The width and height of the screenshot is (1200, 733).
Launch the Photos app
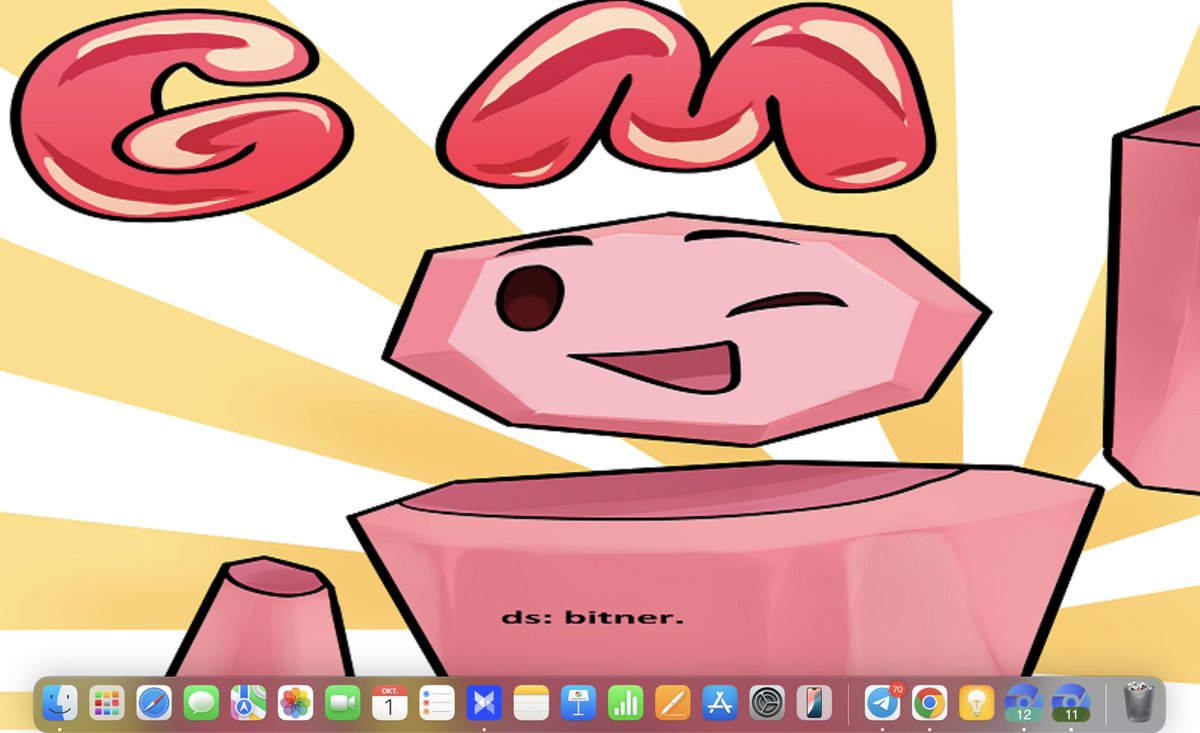(295, 703)
